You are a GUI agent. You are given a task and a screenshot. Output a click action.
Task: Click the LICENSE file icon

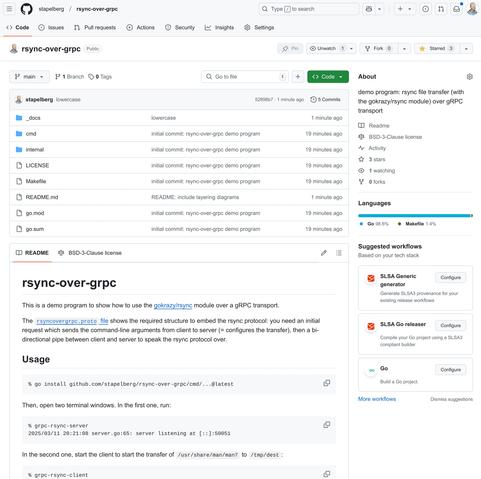pos(19,165)
